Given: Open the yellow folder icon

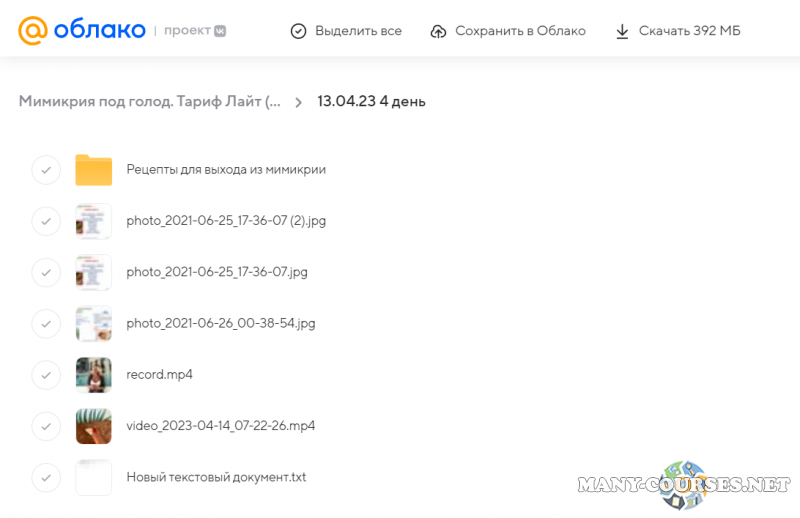Looking at the screenshot, I should tap(93, 170).
